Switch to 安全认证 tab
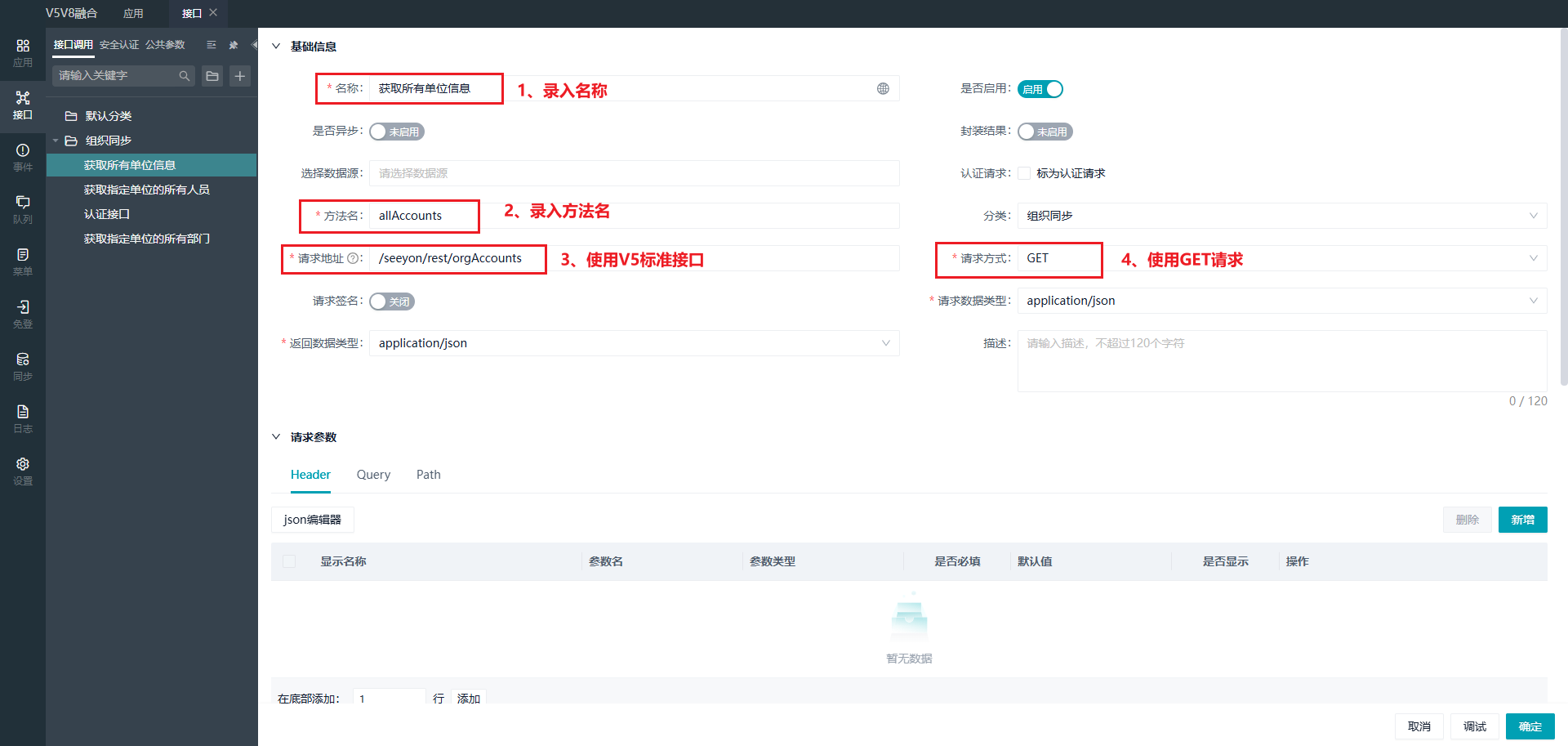Screen dimensions: 1568x746 pyautogui.click(x=119, y=45)
